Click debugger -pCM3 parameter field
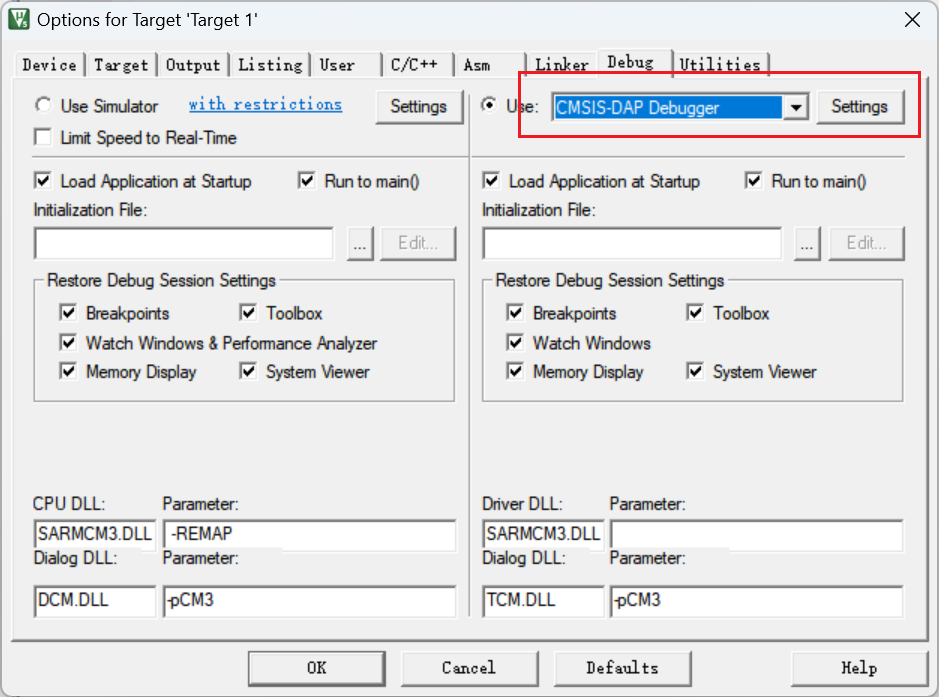This screenshot has height=697, width=939. point(756,601)
